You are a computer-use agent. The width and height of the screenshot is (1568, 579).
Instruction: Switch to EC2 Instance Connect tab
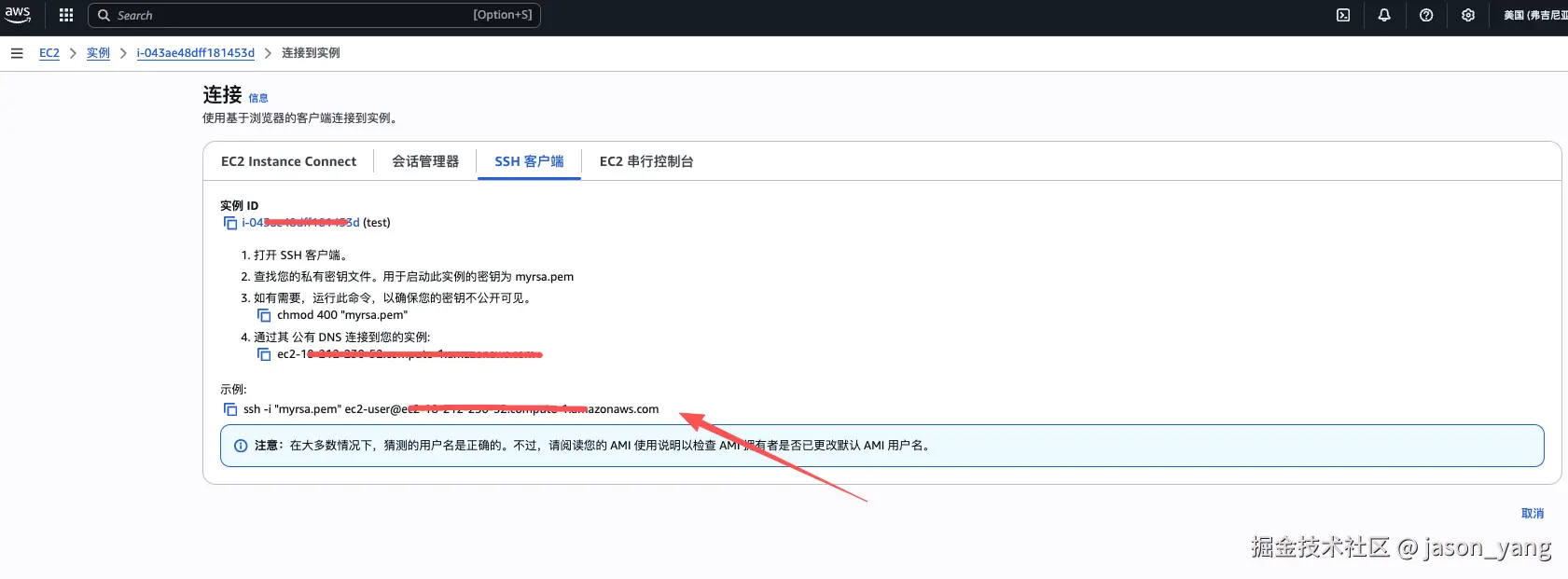[288, 161]
